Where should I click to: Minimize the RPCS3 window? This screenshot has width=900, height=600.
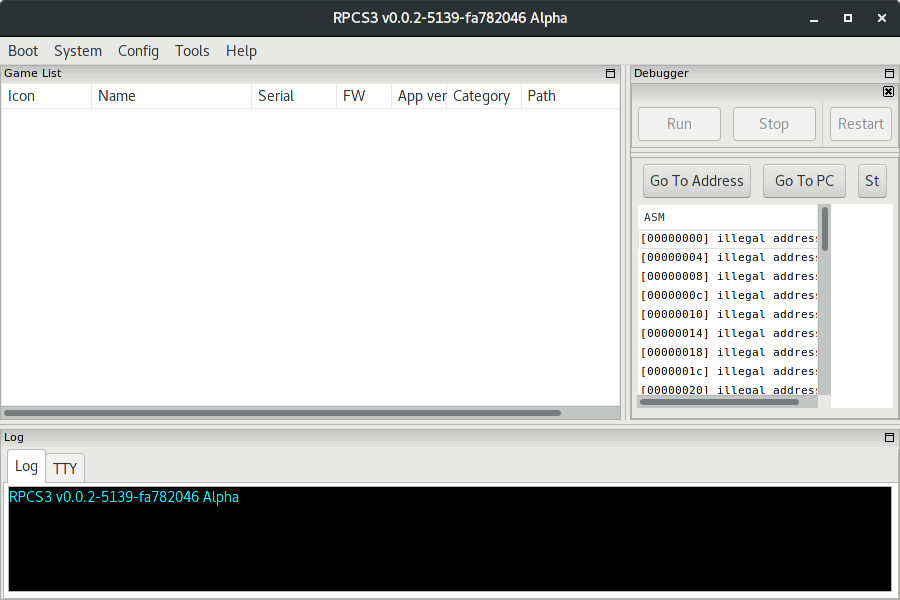coord(814,18)
